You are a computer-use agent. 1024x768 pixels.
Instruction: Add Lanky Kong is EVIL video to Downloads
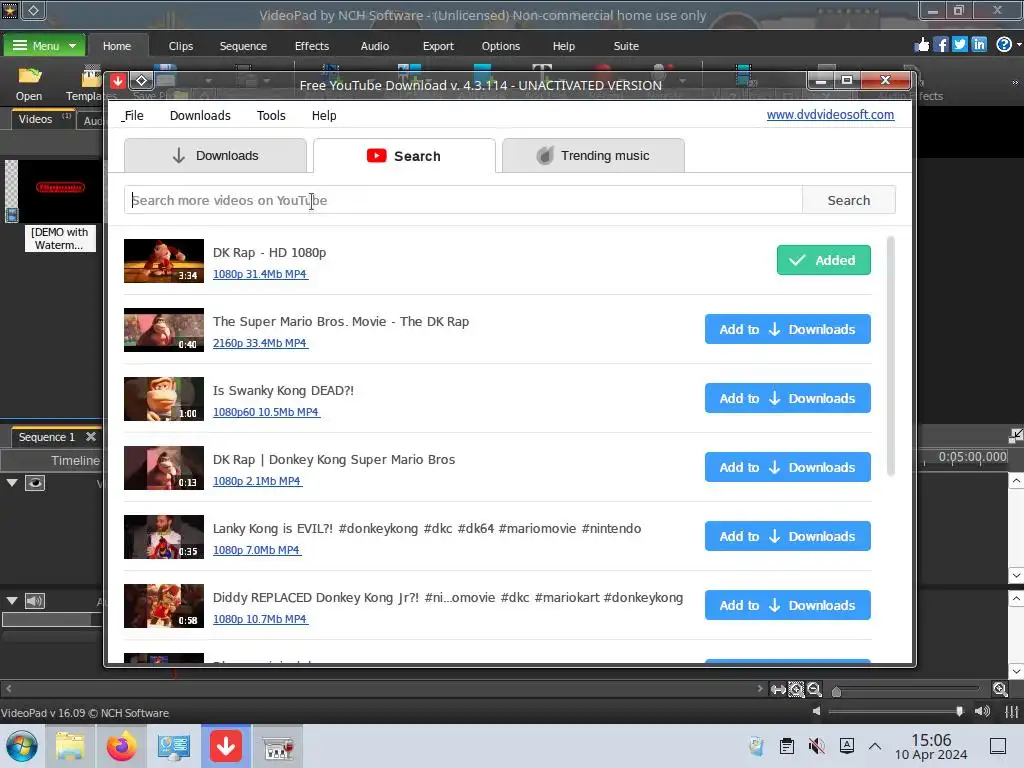coord(788,536)
